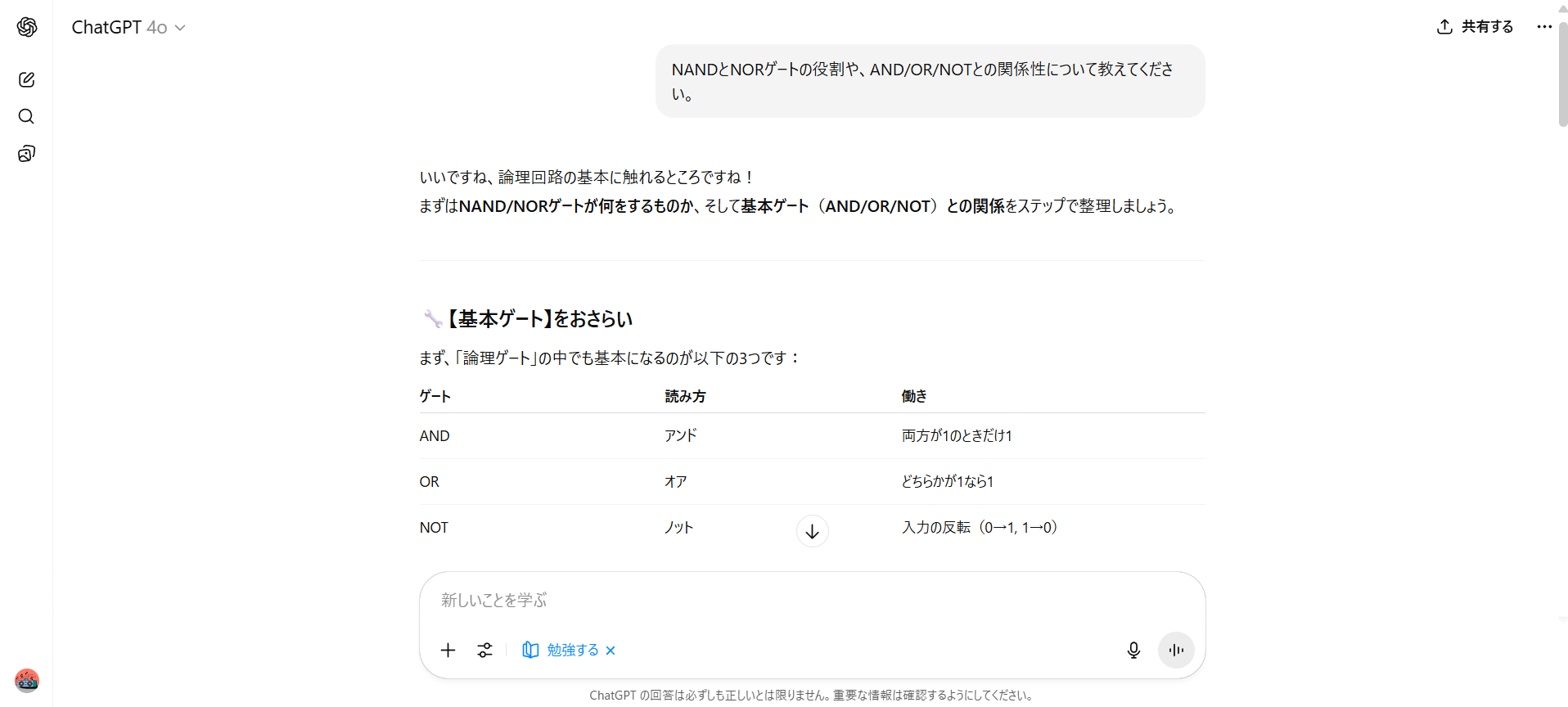Click the 両方が1のときだけ1 cell
Screen dimensions: 1568x707
[957, 435]
